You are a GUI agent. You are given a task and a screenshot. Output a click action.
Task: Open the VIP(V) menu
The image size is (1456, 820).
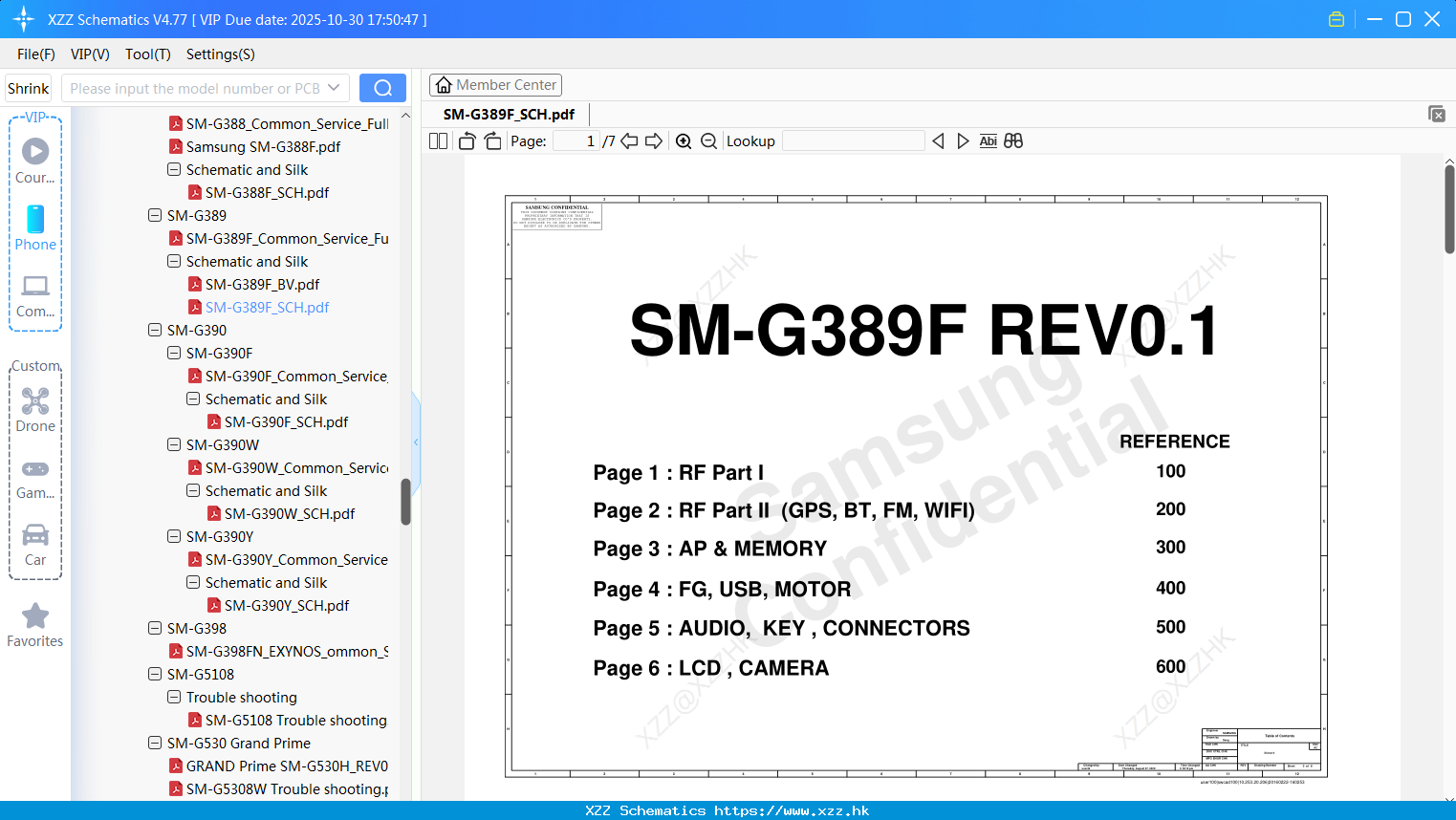click(90, 54)
